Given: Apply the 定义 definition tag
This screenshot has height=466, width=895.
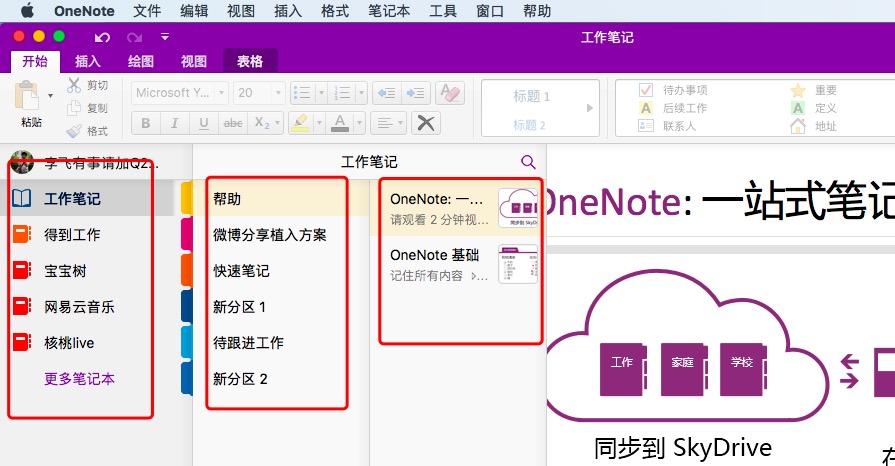Looking at the screenshot, I should 813,108.
